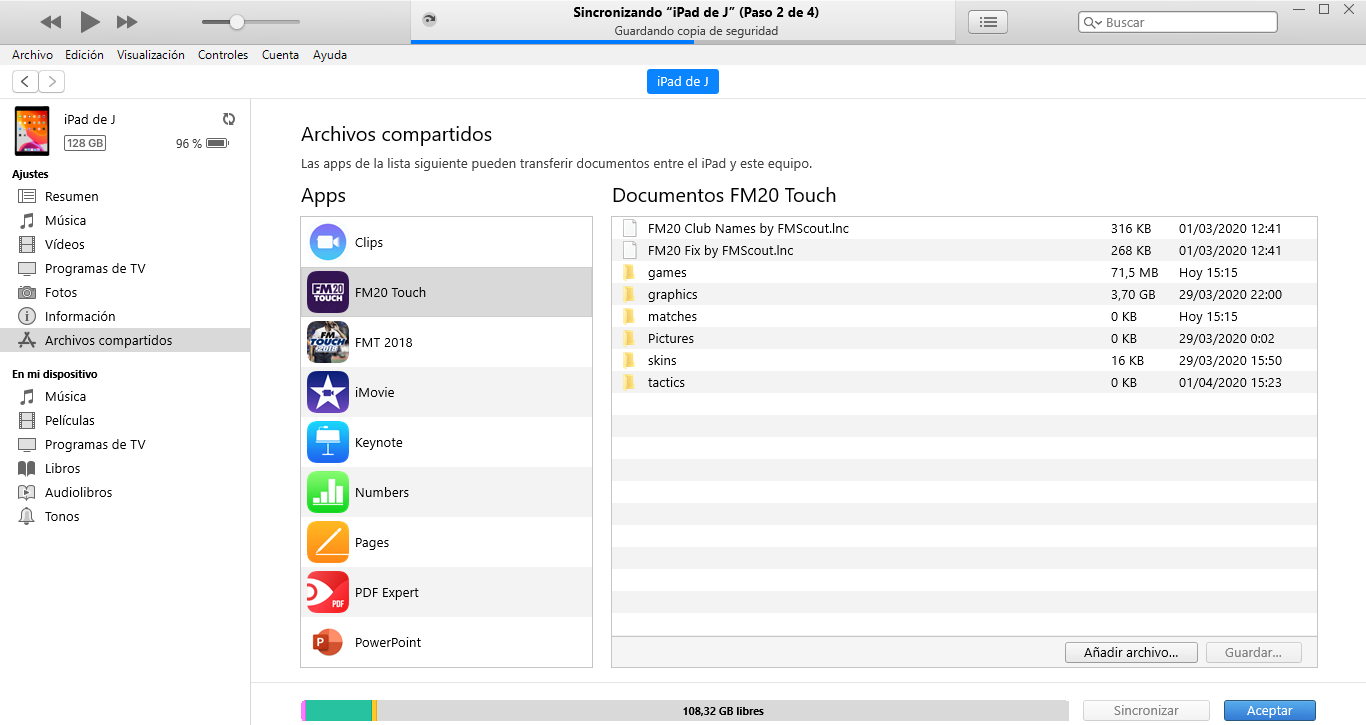
Task: Select file FM20 Fix by FMScout.lnc
Action: (964, 250)
